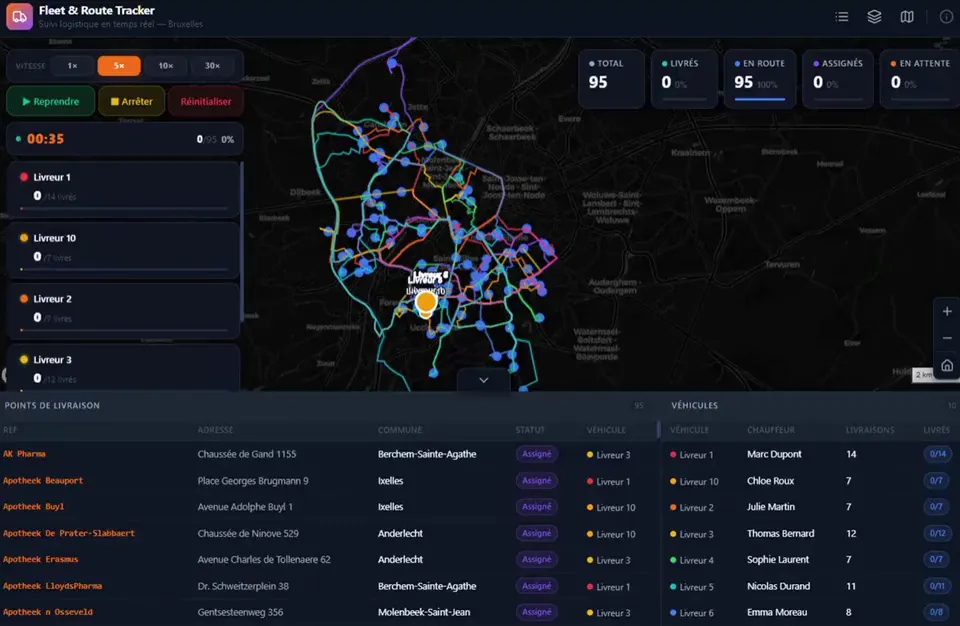Viewport: 960px width, 626px height.
Task: Sort by the COMMUNE column header
Action: point(400,430)
